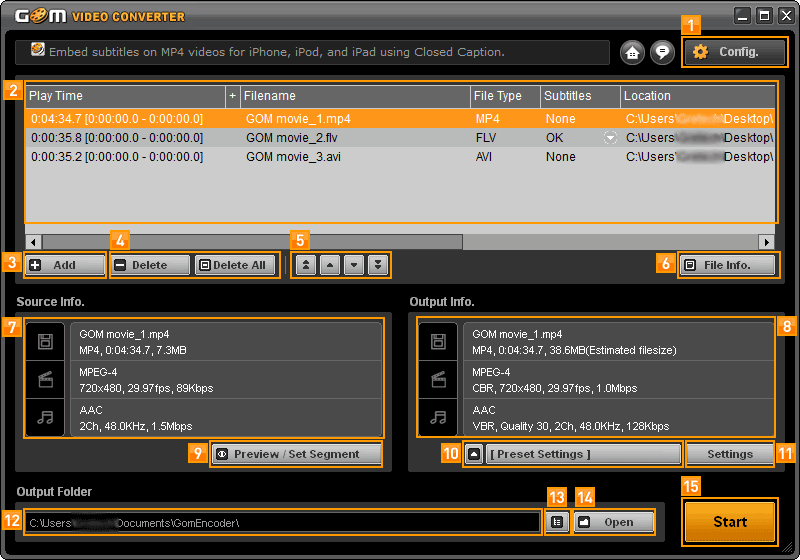Click the output folder browse list icon
The width and height of the screenshot is (800, 560).
click(x=557, y=522)
